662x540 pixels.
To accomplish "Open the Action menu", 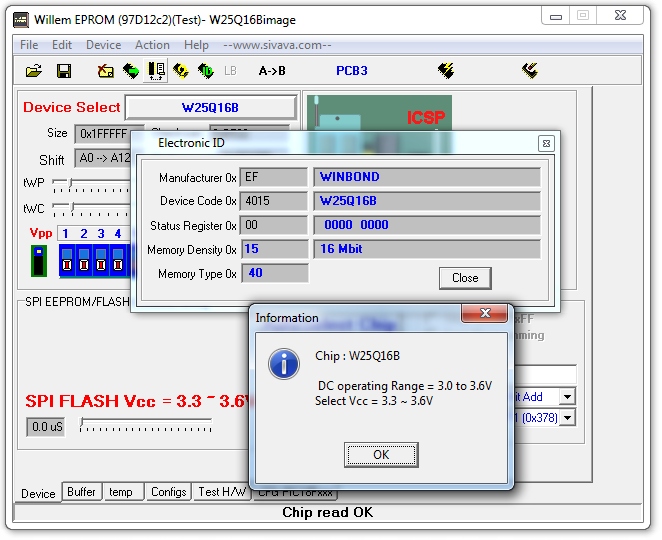I will pos(152,45).
